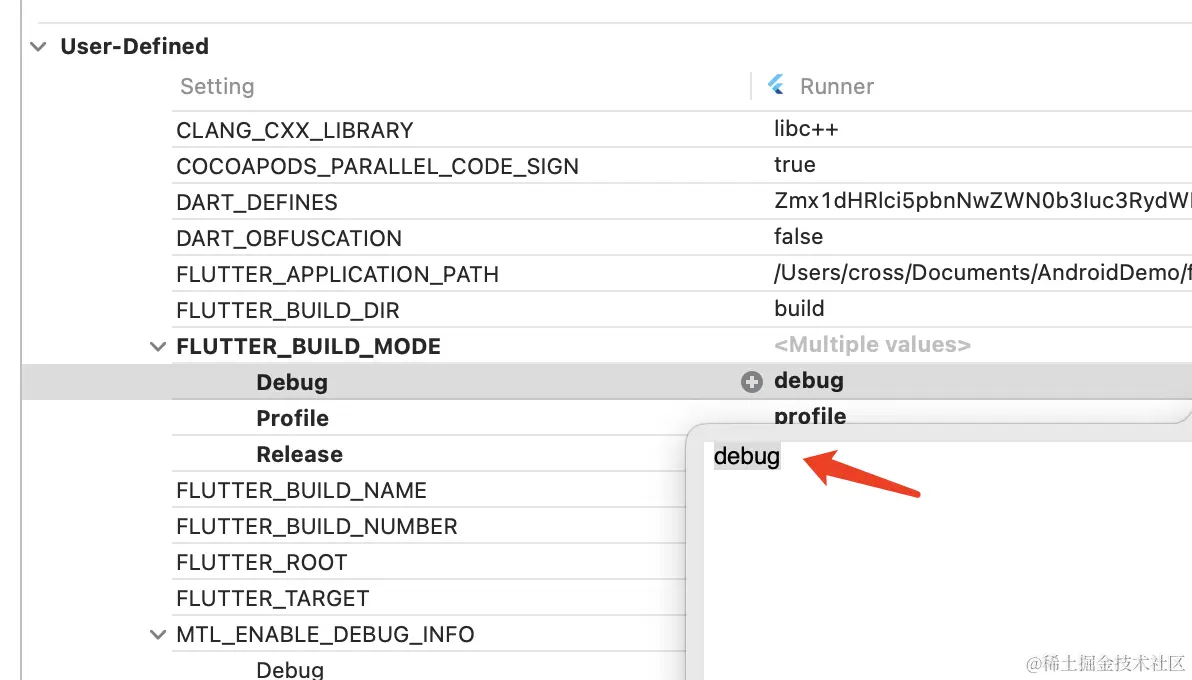
Task: Click the User-Defined section title
Action: tap(135, 46)
